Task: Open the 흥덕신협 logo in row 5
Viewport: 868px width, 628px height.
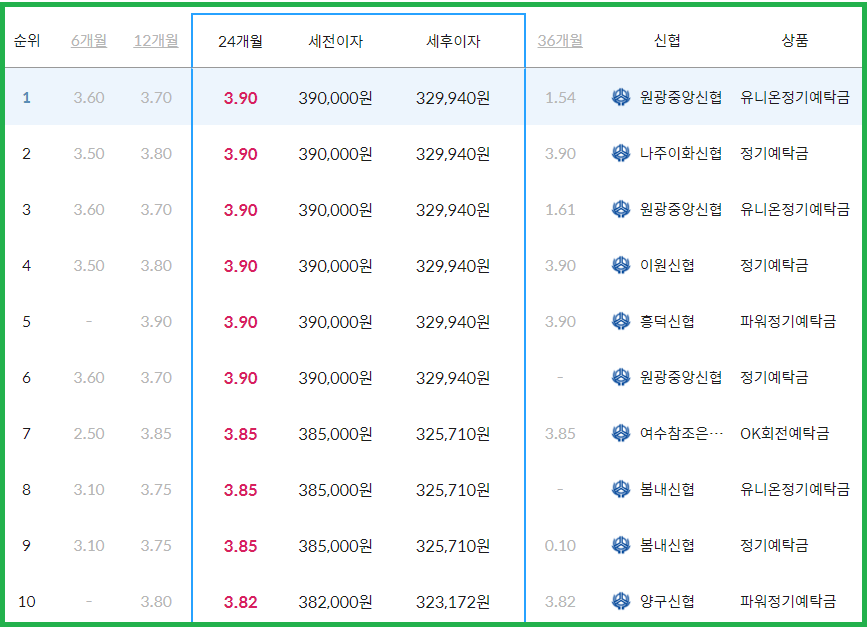Action: pyautogui.click(x=621, y=322)
